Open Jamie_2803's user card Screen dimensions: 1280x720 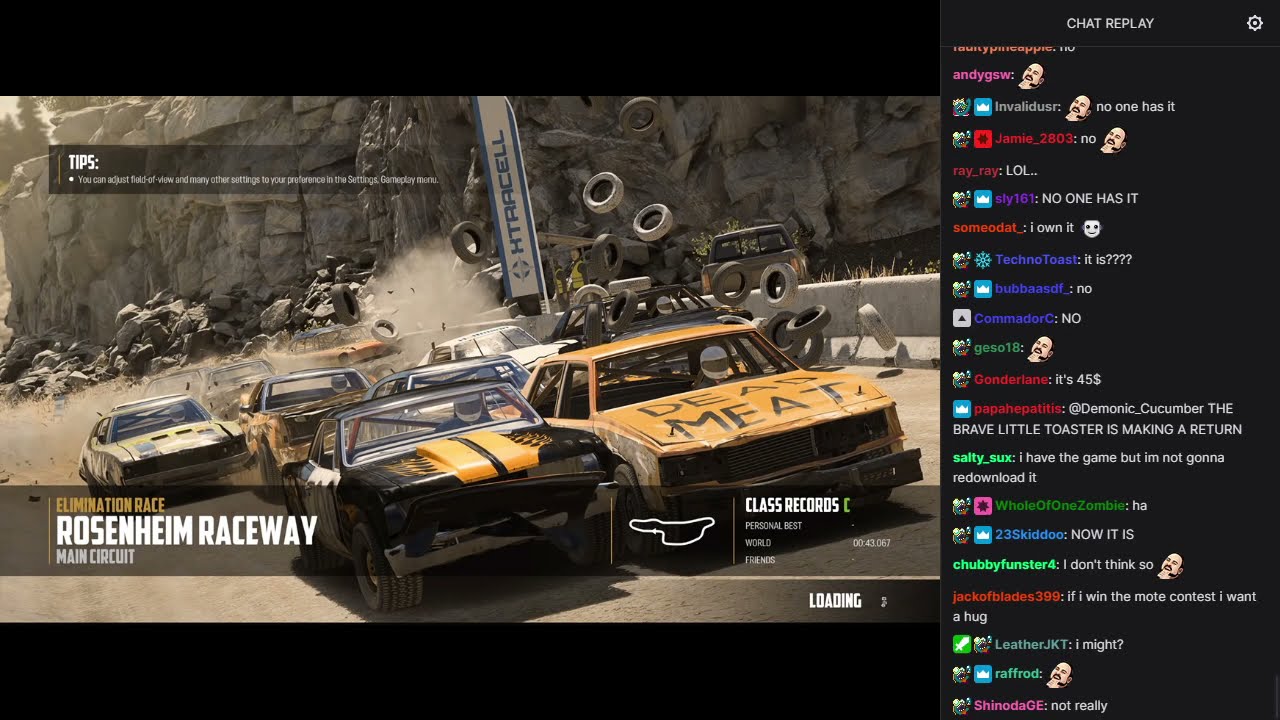(x=1034, y=139)
